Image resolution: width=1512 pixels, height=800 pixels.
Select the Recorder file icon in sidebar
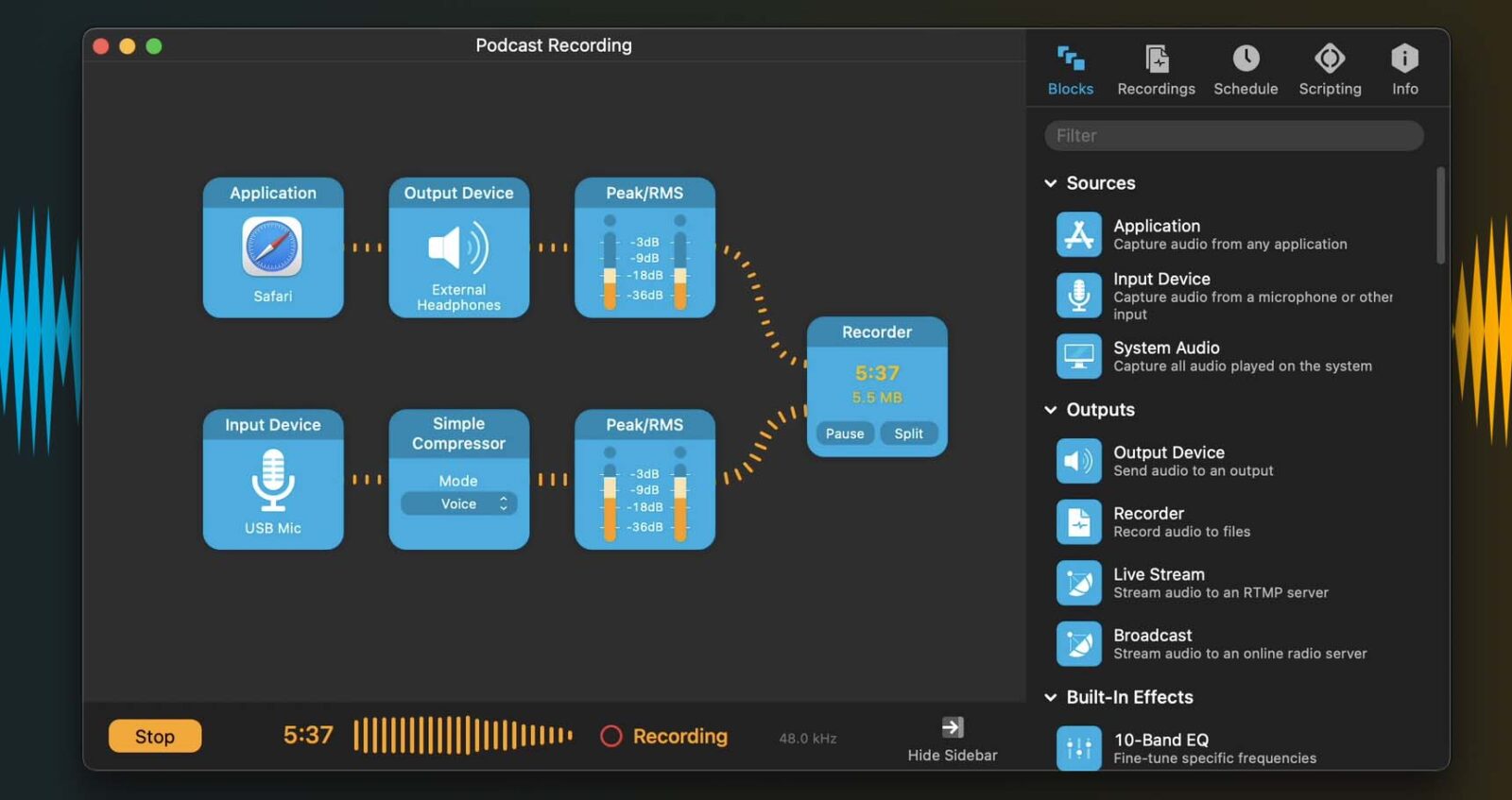click(1078, 521)
